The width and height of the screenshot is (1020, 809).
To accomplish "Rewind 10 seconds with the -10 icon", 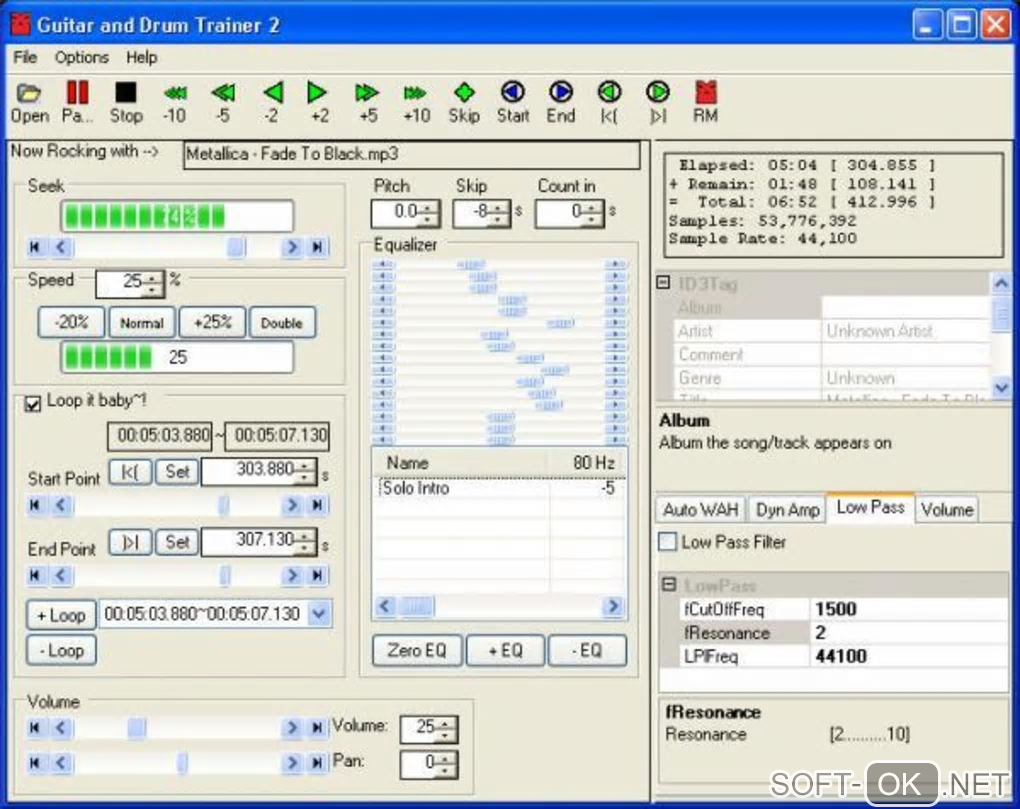I will 174,102.
